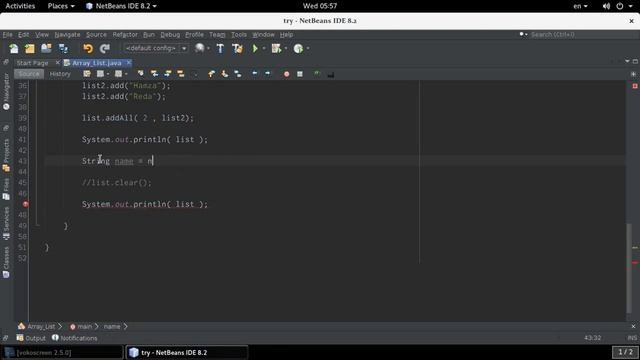The width and height of the screenshot is (640, 360).
Task: Open the Output panel at the bottom
Action: pyautogui.click(x=31, y=338)
